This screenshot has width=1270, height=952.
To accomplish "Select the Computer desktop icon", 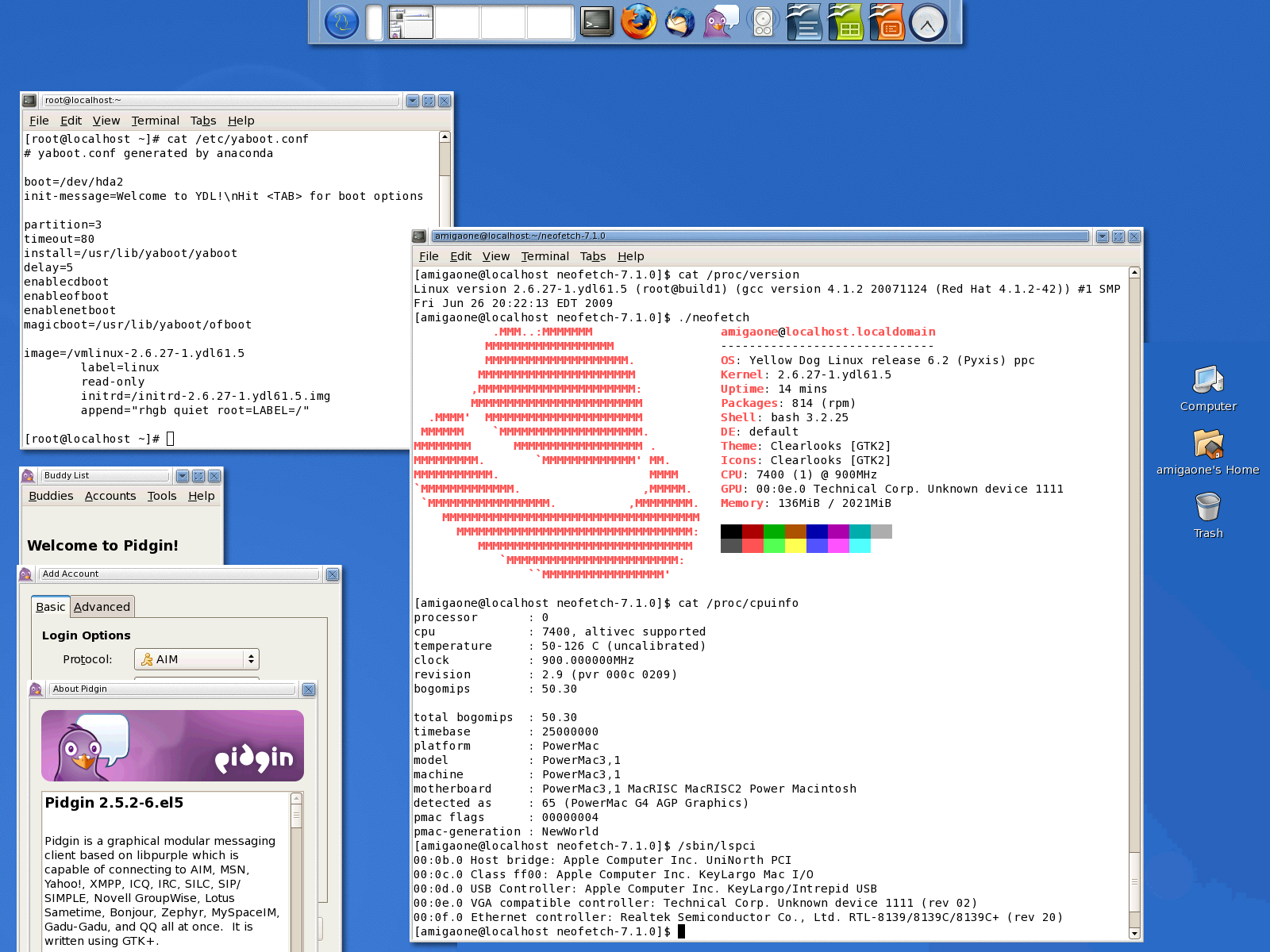I will (x=1208, y=389).
